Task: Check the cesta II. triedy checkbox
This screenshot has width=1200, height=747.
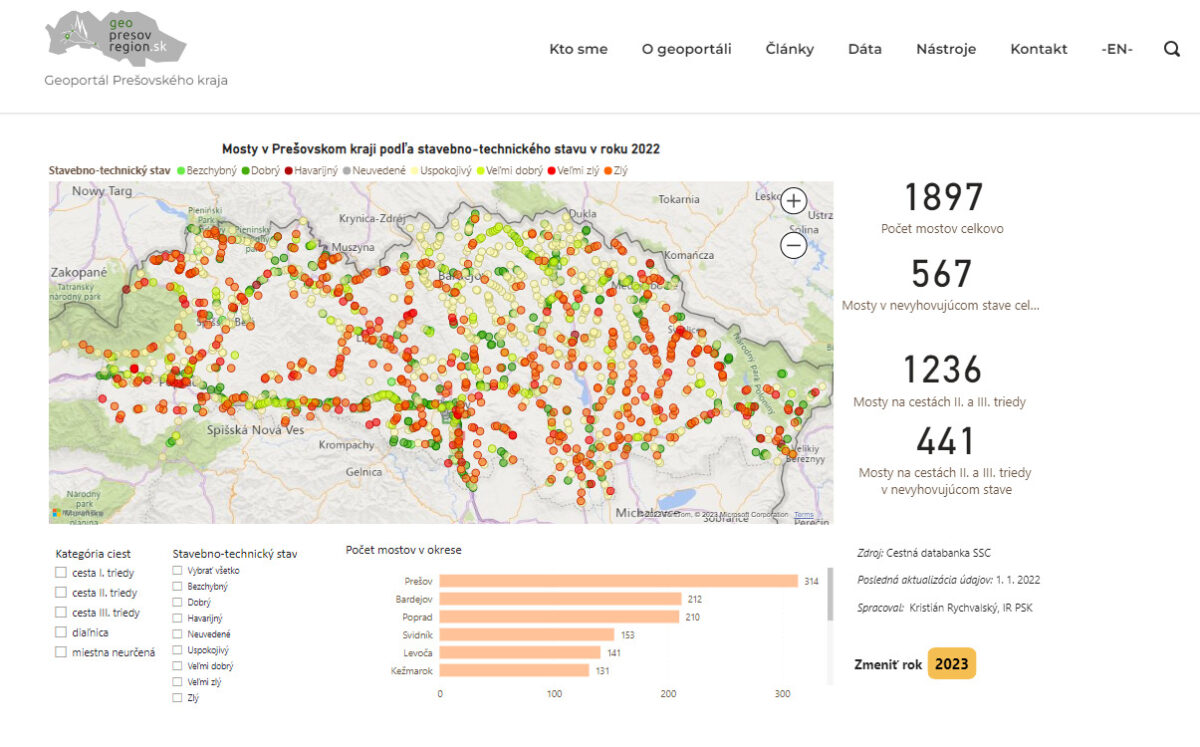Action: [x=61, y=593]
